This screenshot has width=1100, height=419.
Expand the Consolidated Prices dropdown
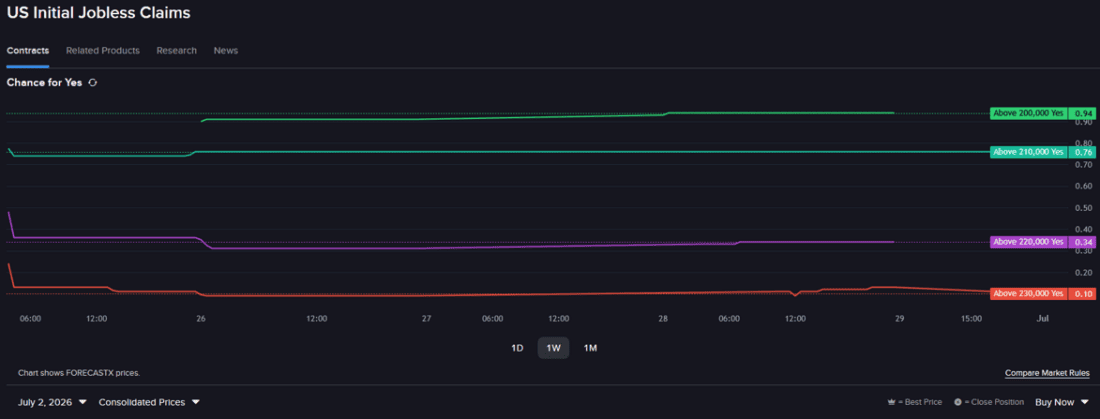(149, 402)
